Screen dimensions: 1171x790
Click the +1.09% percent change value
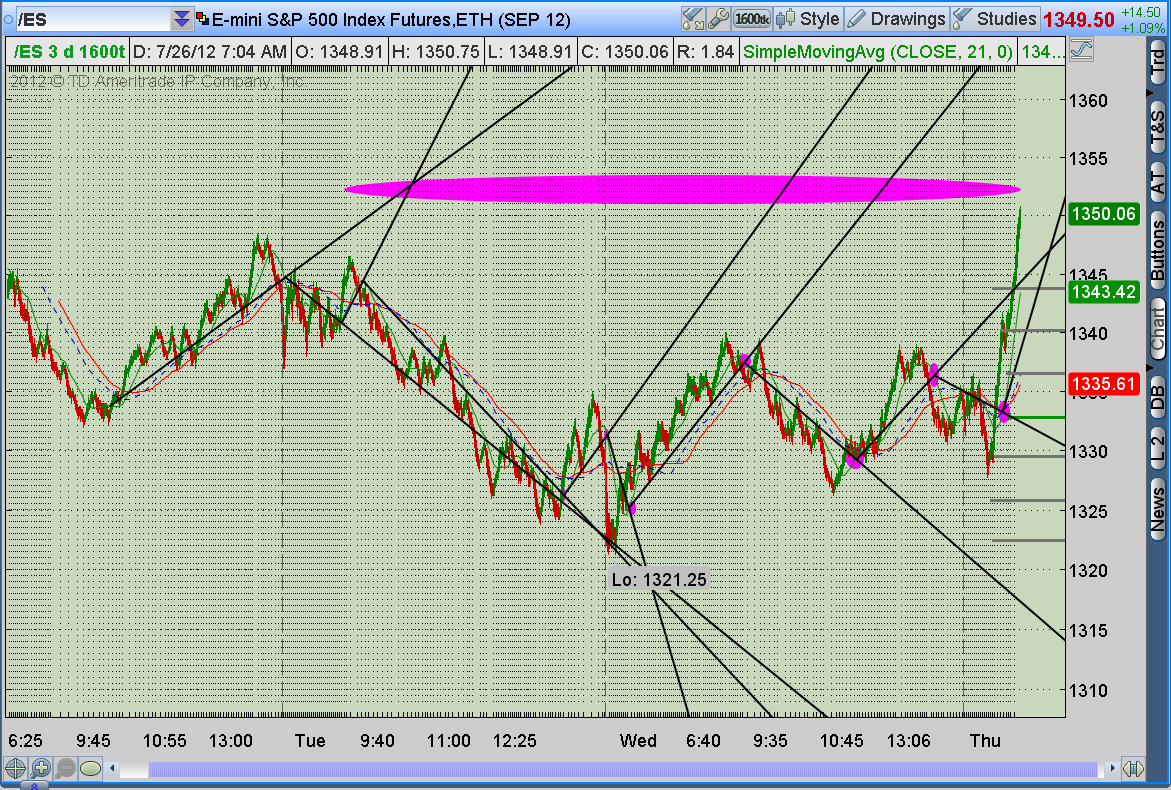click(x=1143, y=28)
